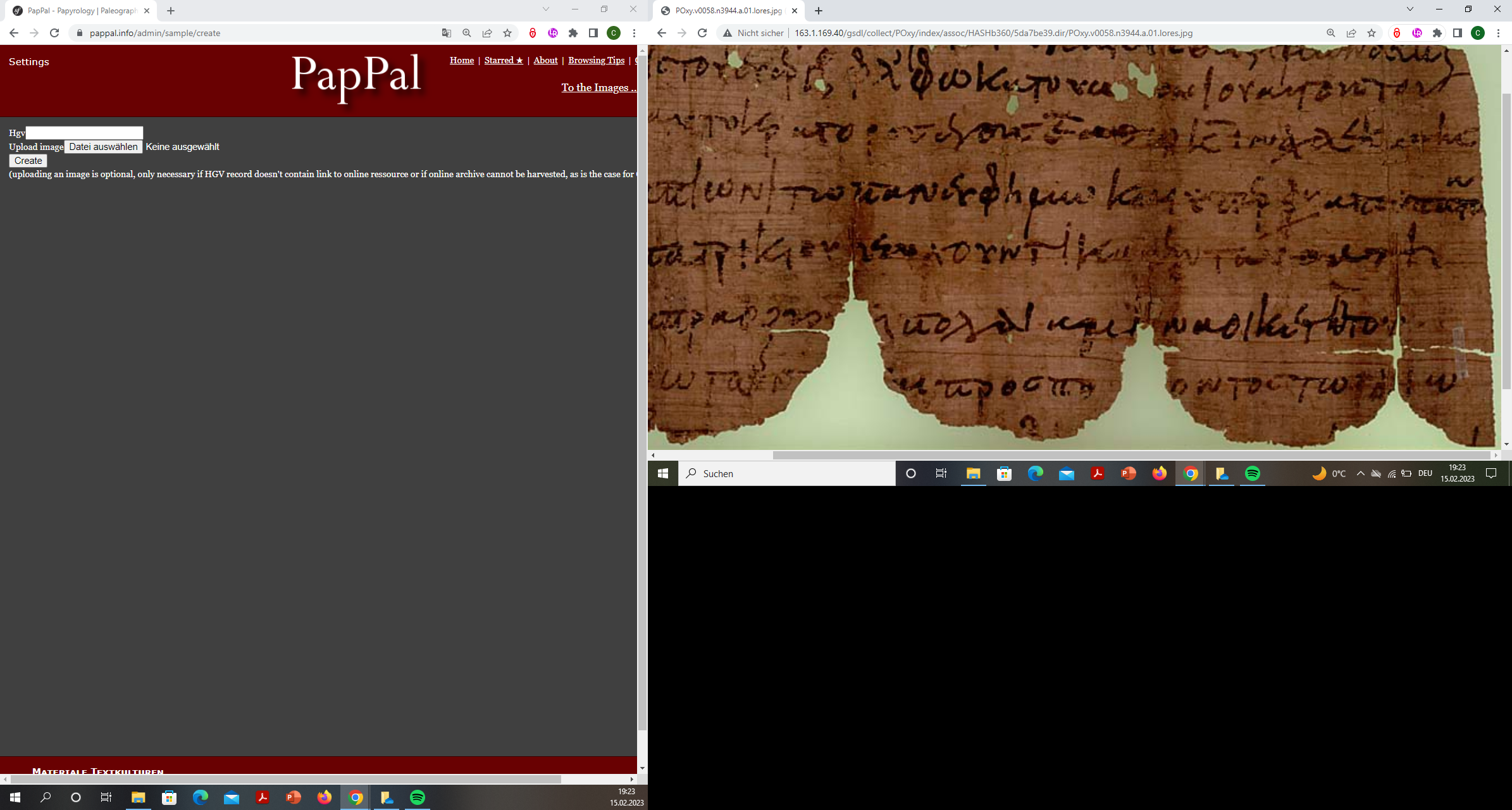
Task: Open Microsoft Edge in the bottom taskbar
Action: [x=201, y=797]
